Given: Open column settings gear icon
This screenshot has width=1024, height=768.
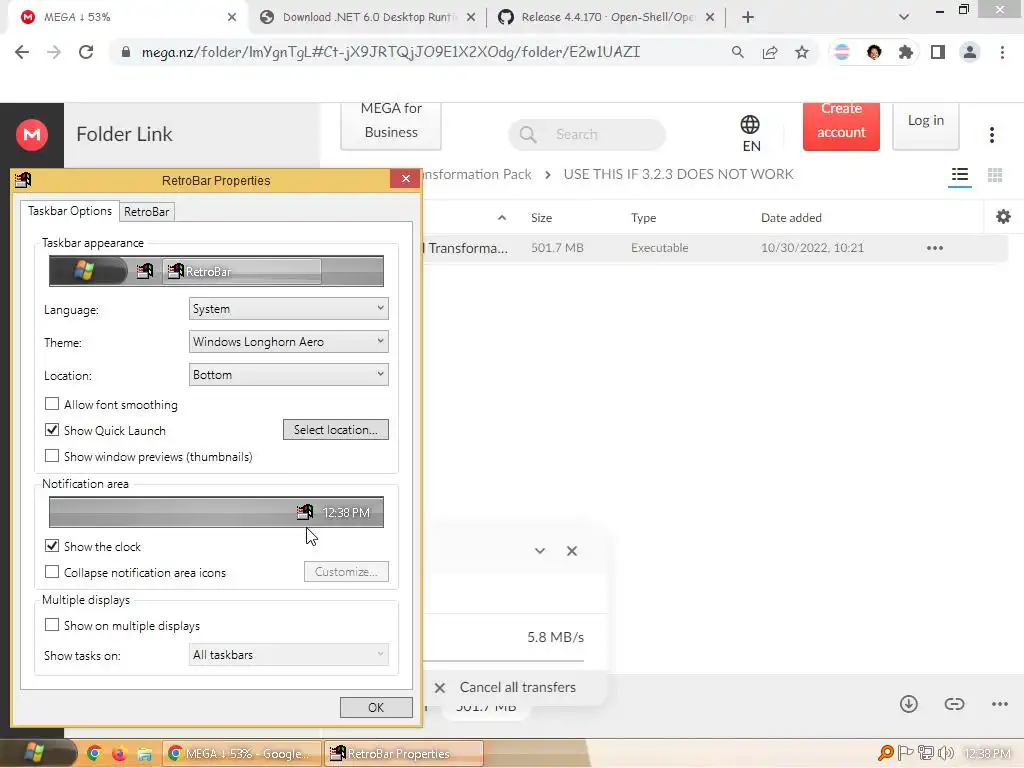Looking at the screenshot, I should click(x=1003, y=217).
